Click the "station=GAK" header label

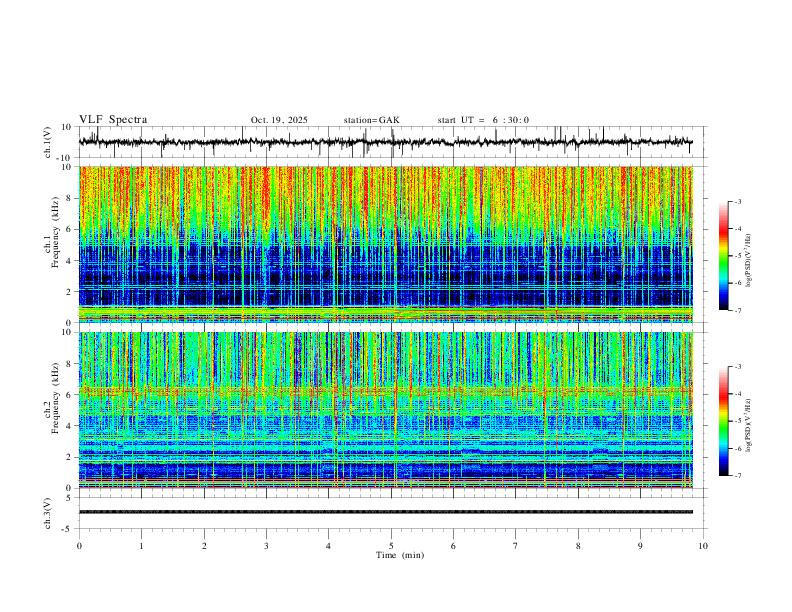tap(371, 120)
